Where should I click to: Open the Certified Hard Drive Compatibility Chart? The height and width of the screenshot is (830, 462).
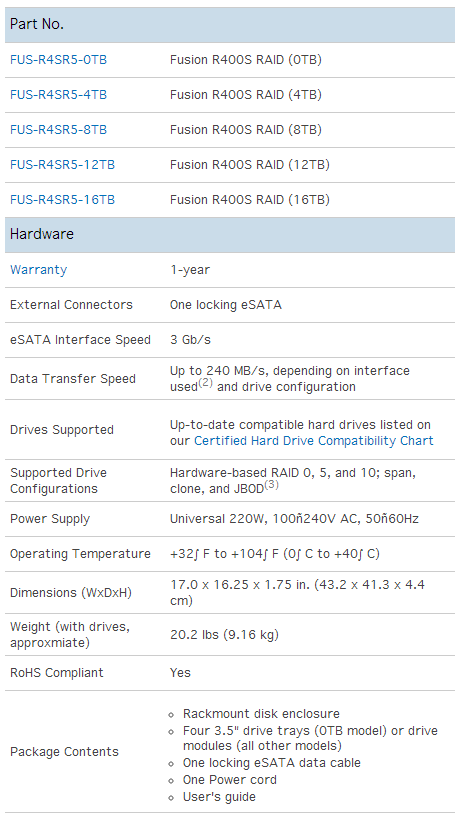click(314, 440)
